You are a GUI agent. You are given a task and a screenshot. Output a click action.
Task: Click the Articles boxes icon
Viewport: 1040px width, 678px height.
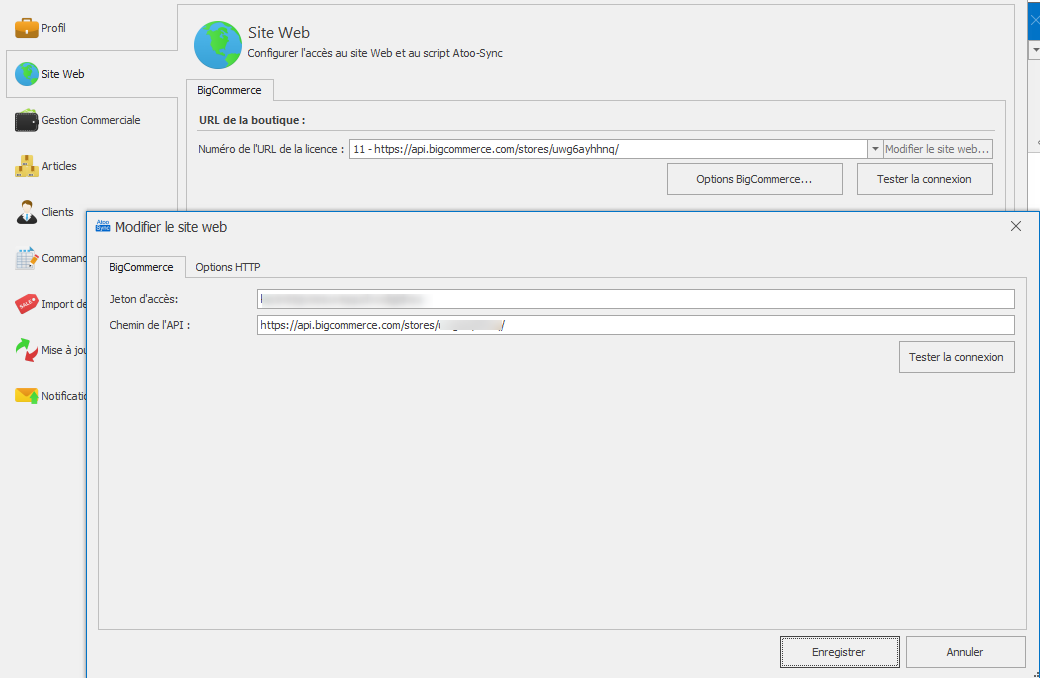pos(27,166)
